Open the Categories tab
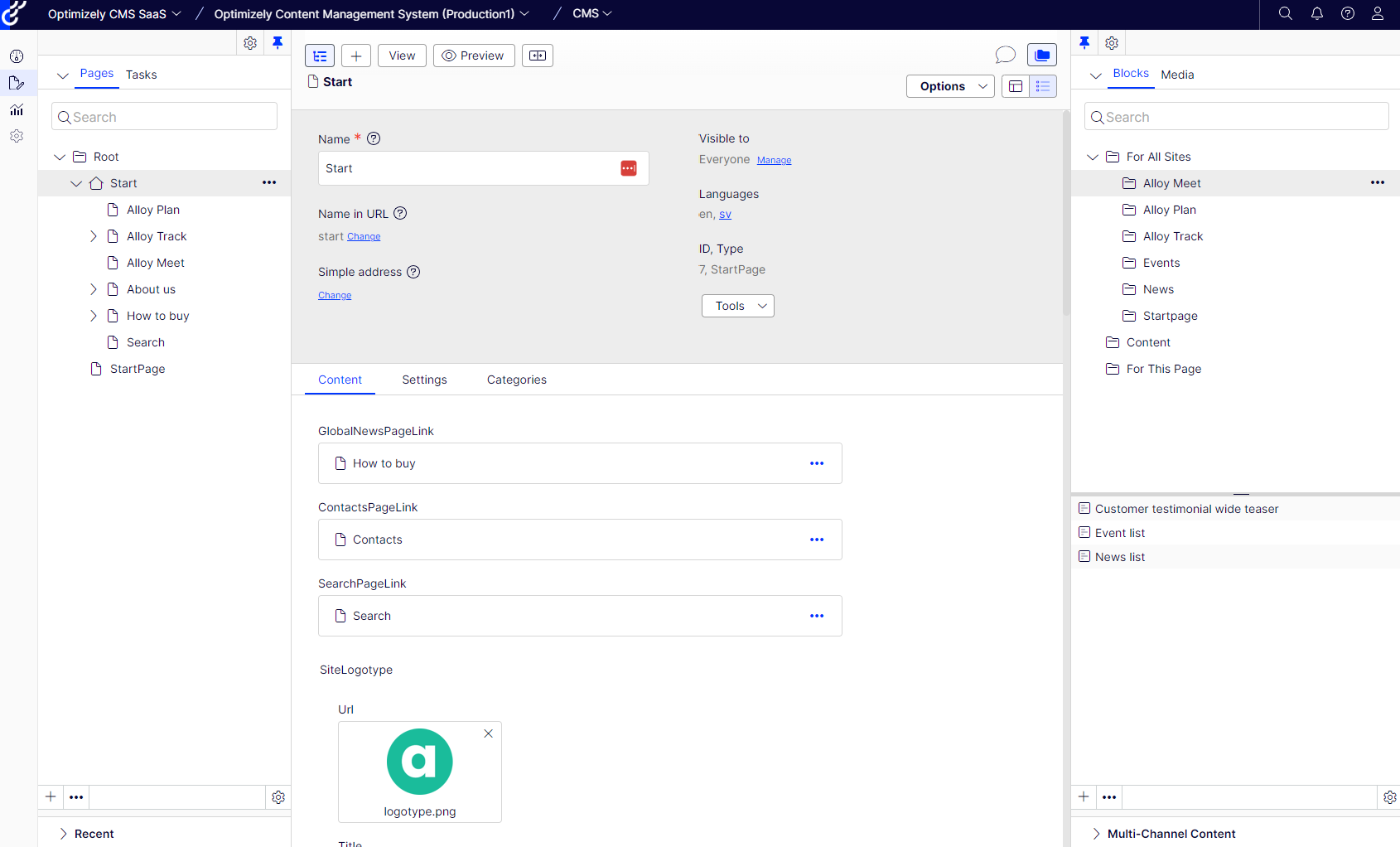The width and height of the screenshot is (1400, 847). pyautogui.click(x=517, y=380)
